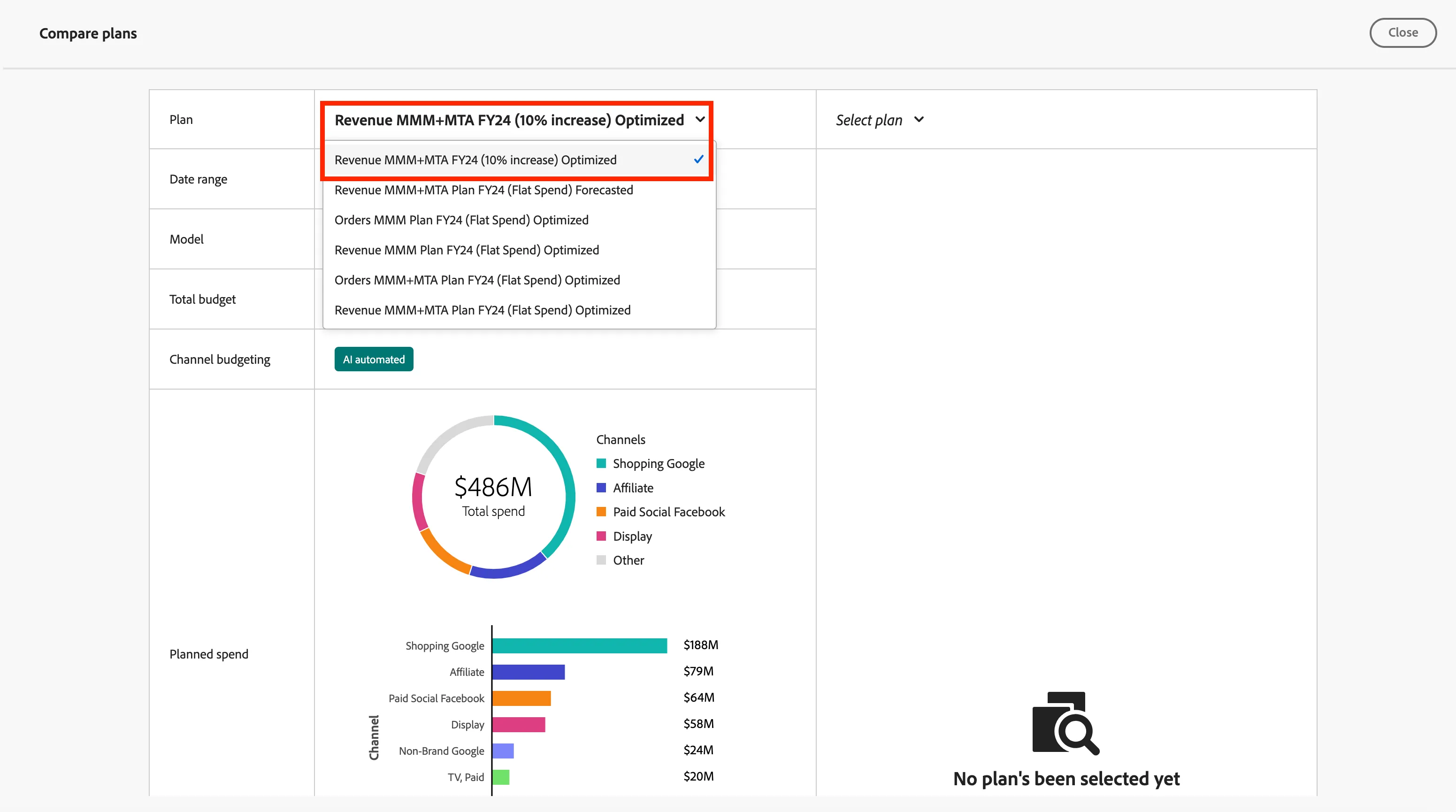
Task: Click the AI automated badge
Action: coord(374,360)
